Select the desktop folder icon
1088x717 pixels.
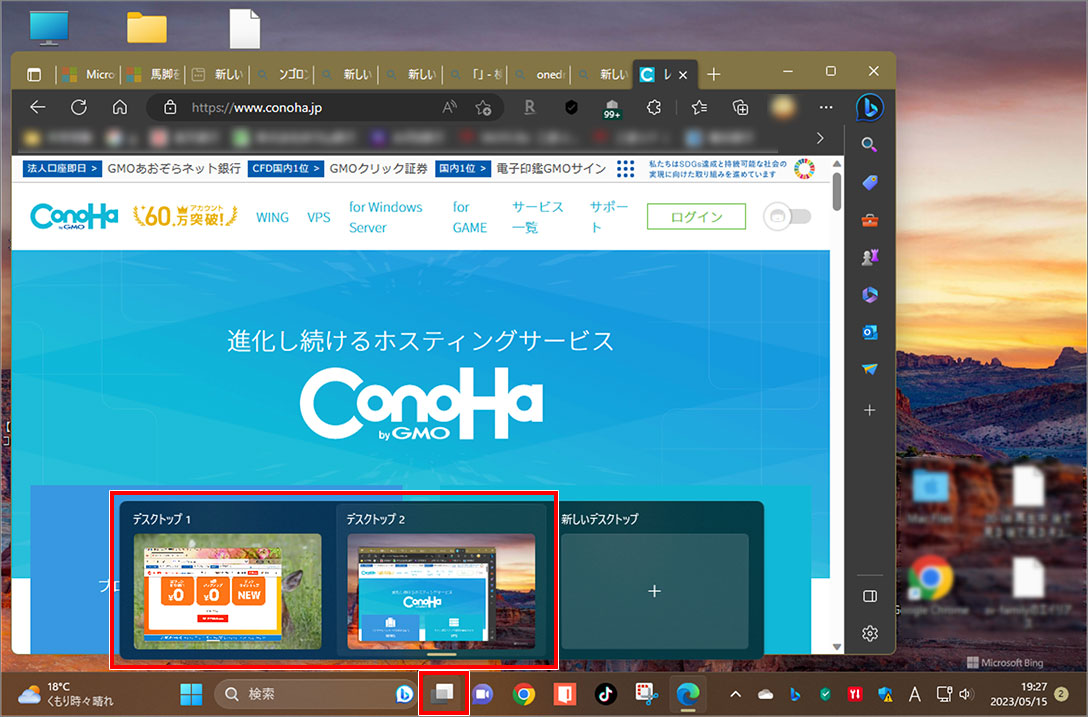pos(146,28)
